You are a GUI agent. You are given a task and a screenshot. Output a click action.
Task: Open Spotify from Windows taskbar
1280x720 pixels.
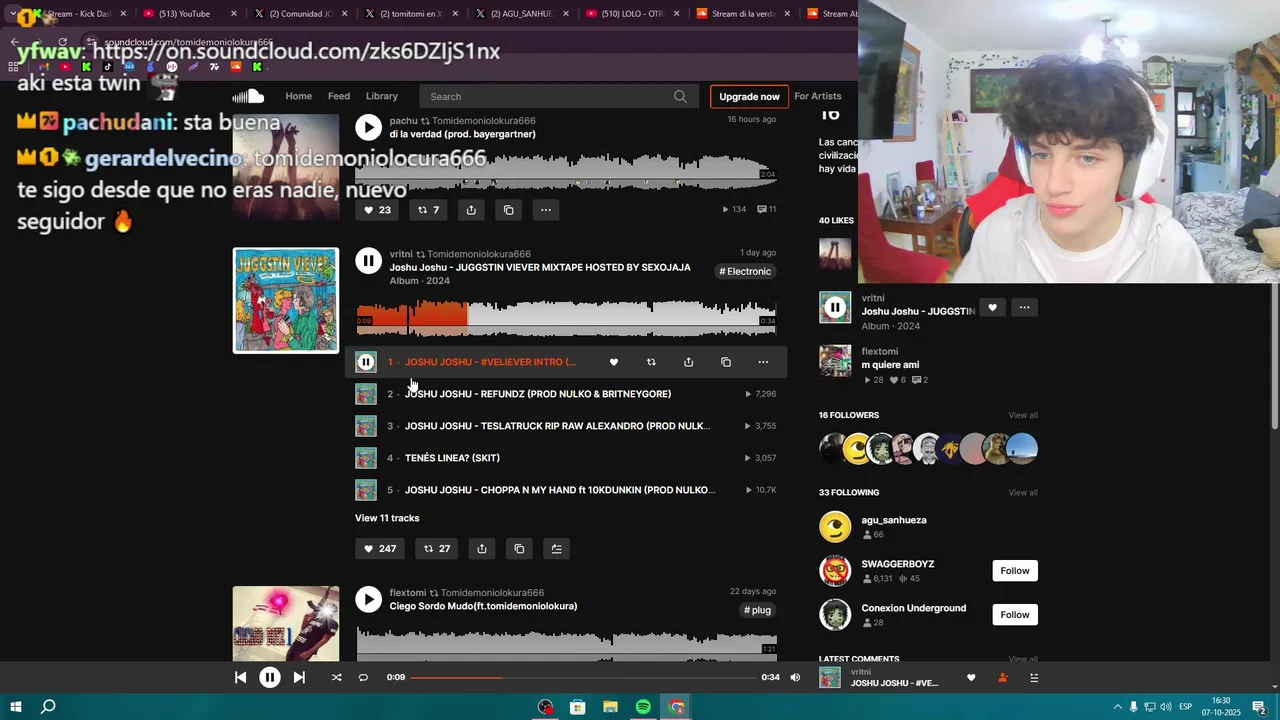[643, 707]
